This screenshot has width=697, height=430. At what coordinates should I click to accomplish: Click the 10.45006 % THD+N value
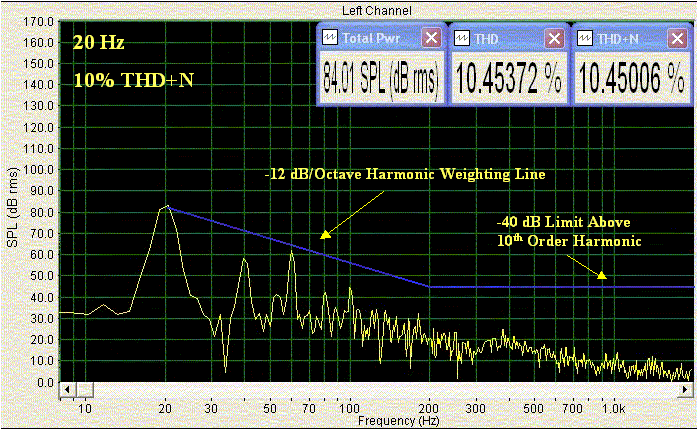coord(631,78)
